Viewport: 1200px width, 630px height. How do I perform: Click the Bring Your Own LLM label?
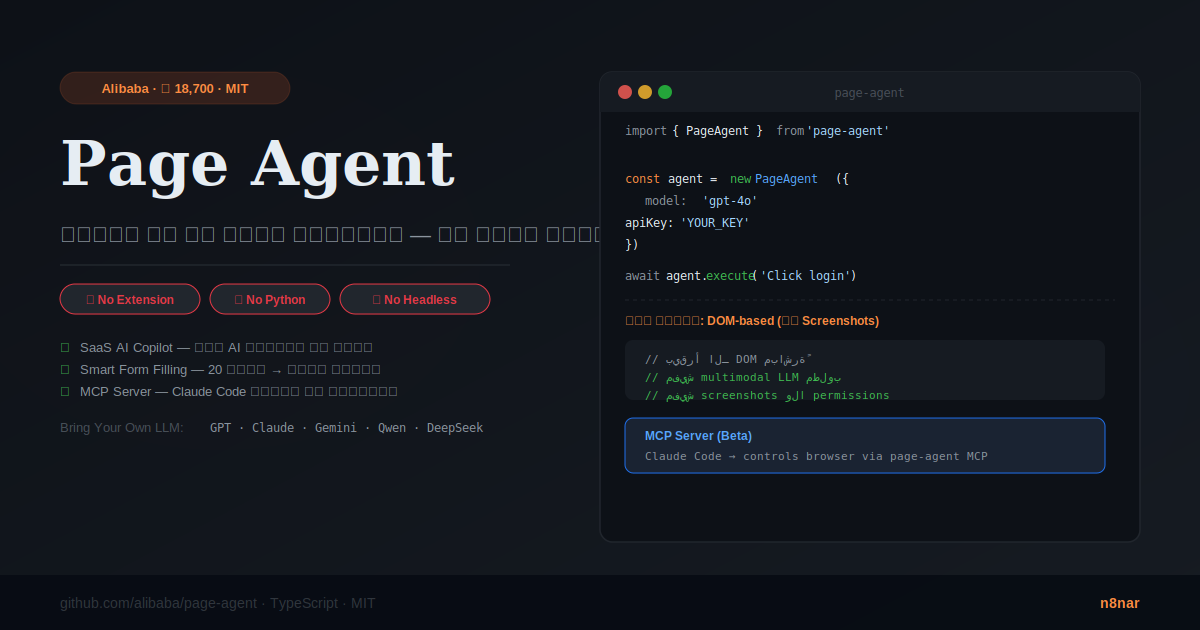click(122, 427)
